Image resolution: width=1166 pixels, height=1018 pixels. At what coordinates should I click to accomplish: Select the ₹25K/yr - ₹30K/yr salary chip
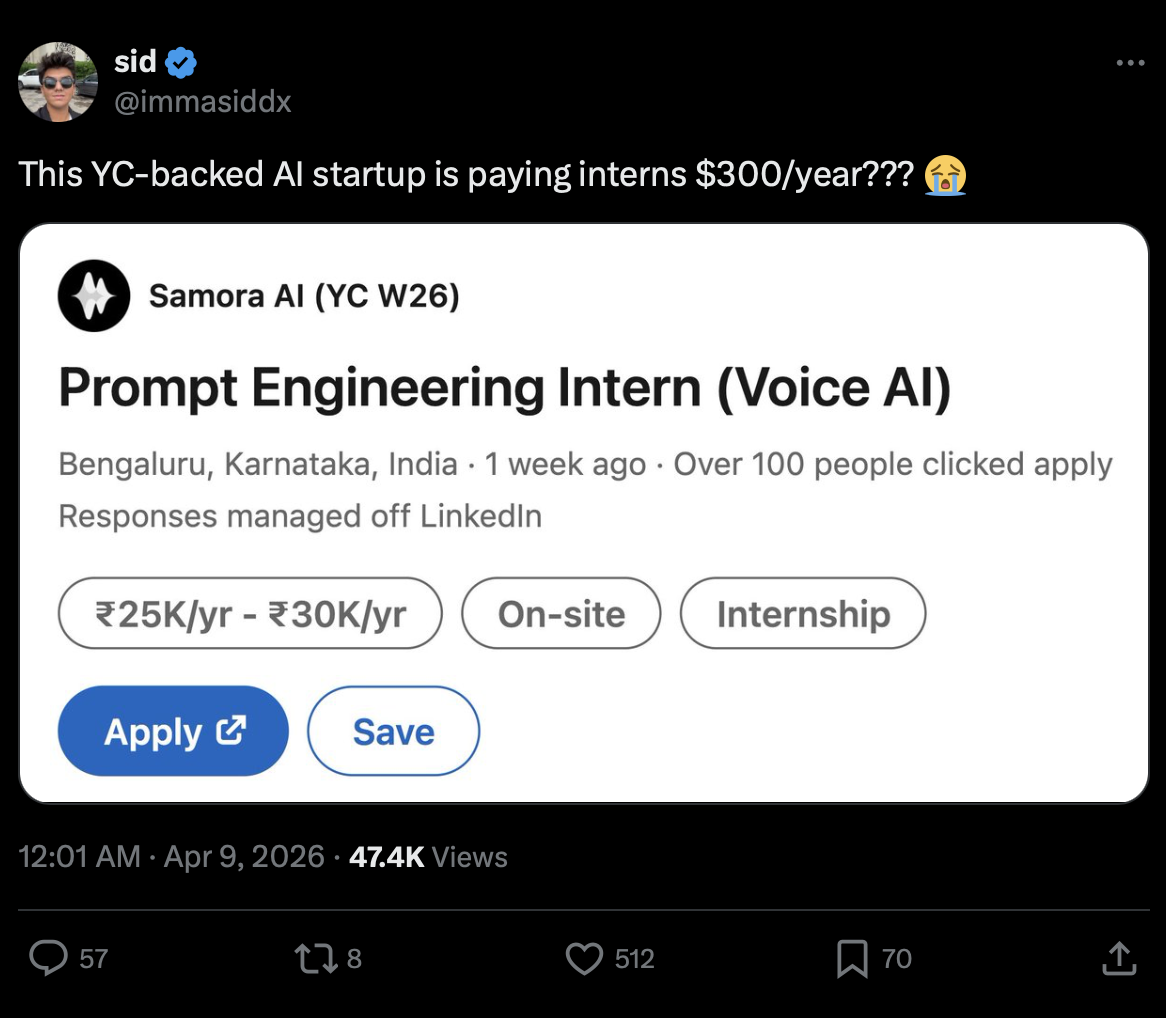250,613
